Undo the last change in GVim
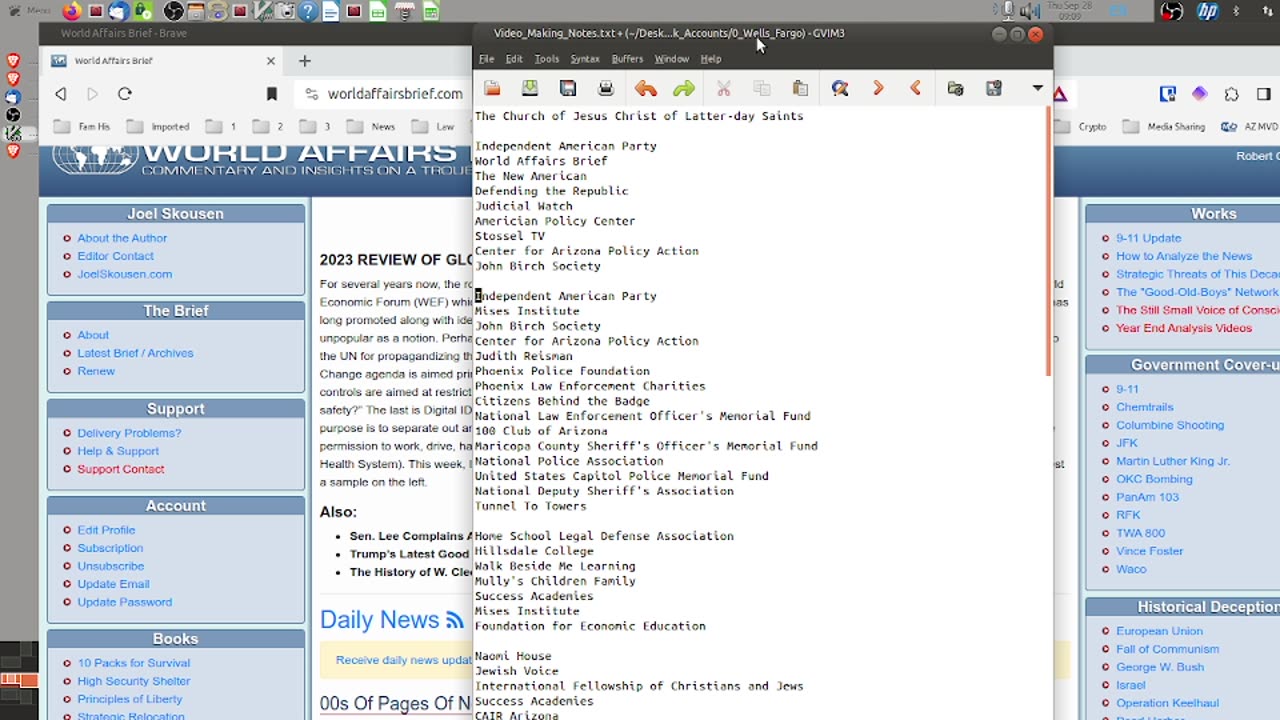 click(x=646, y=89)
